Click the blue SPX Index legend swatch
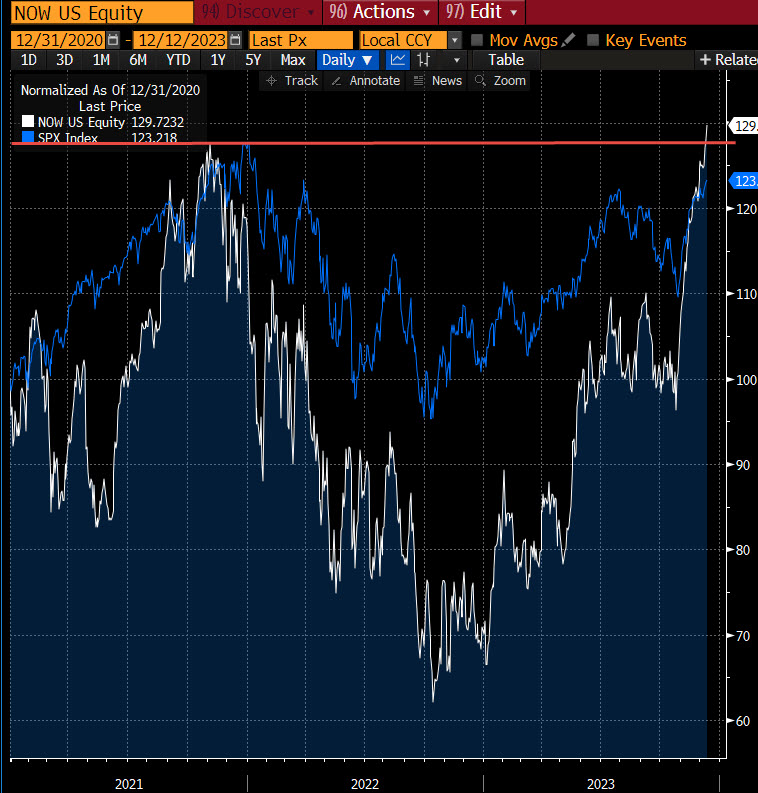Screen dimensions: 758x793 pos(28,137)
